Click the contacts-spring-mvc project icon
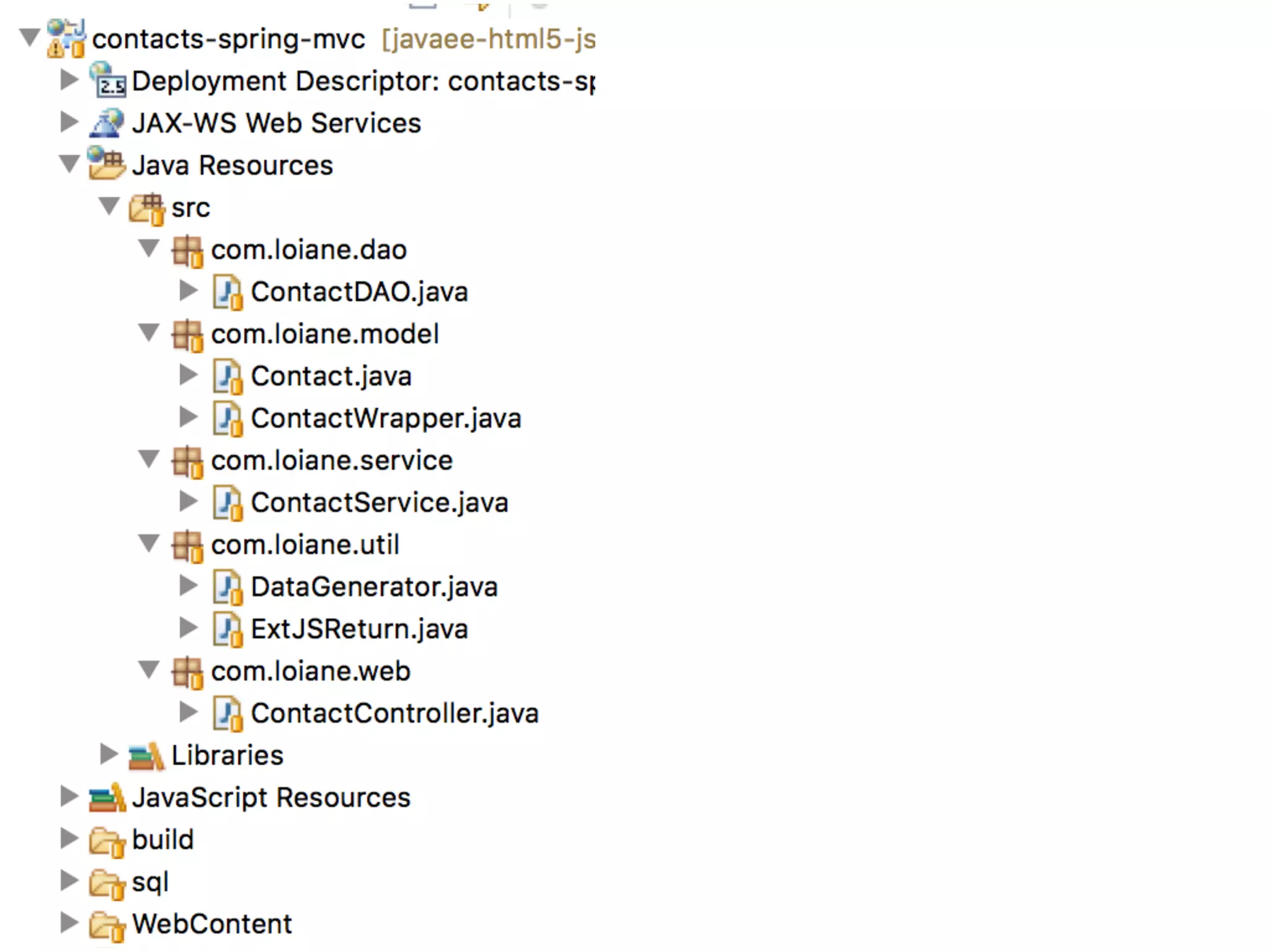The width and height of the screenshot is (1270, 952). [x=66, y=38]
